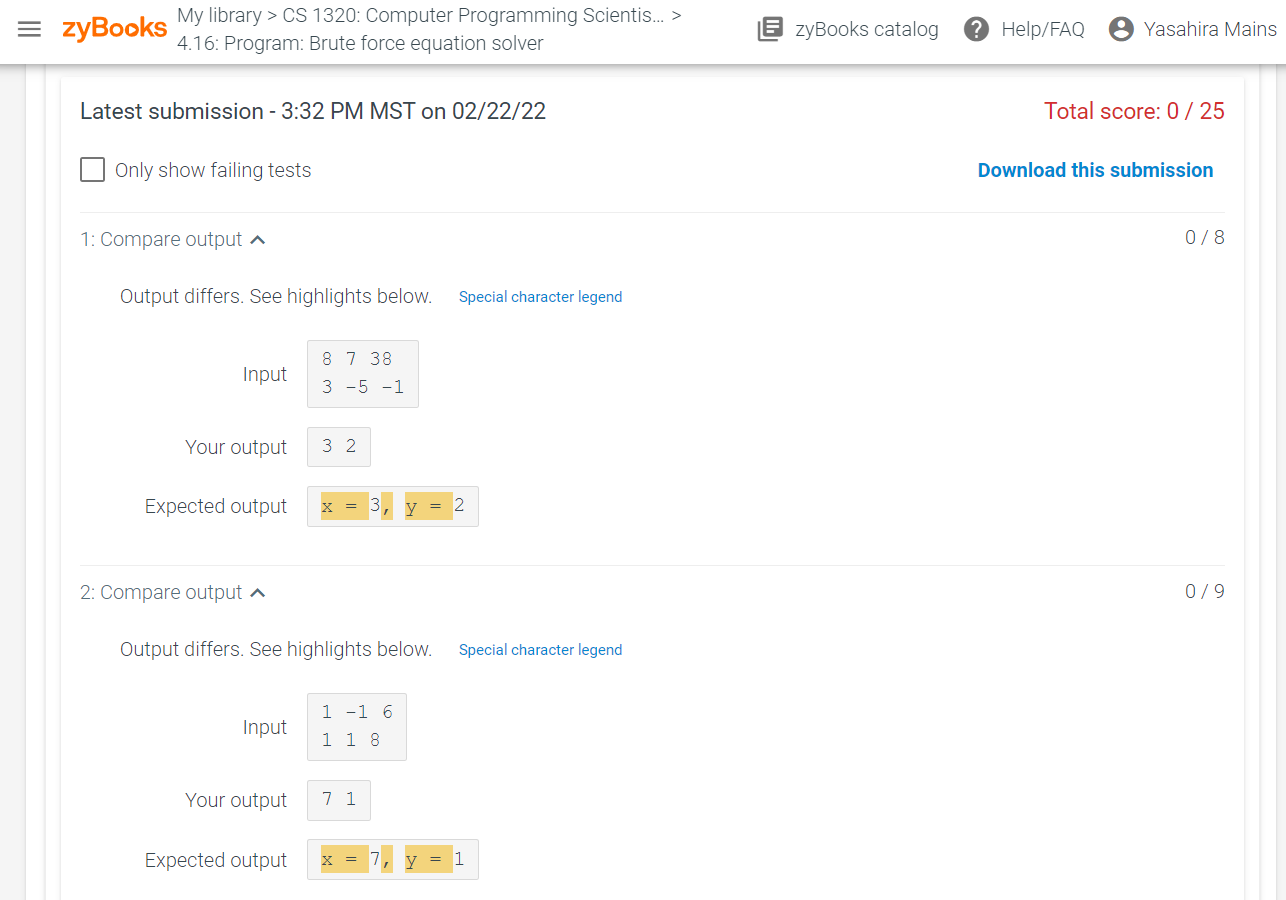Enable the Only show failing tests checkbox
Viewport: 1286px width, 900px height.
92,169
